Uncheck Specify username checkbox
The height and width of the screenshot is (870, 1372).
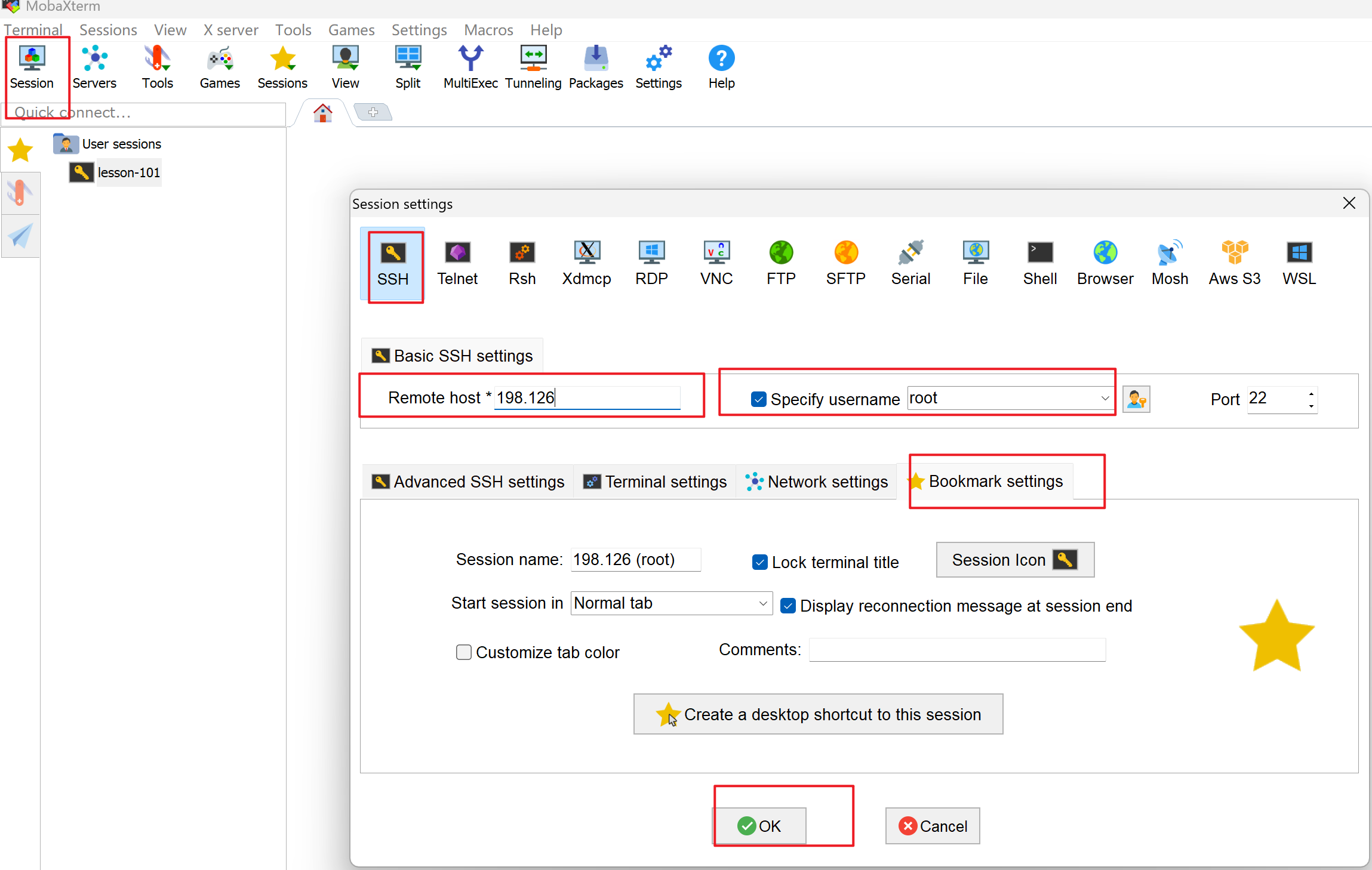pos(758,399)
